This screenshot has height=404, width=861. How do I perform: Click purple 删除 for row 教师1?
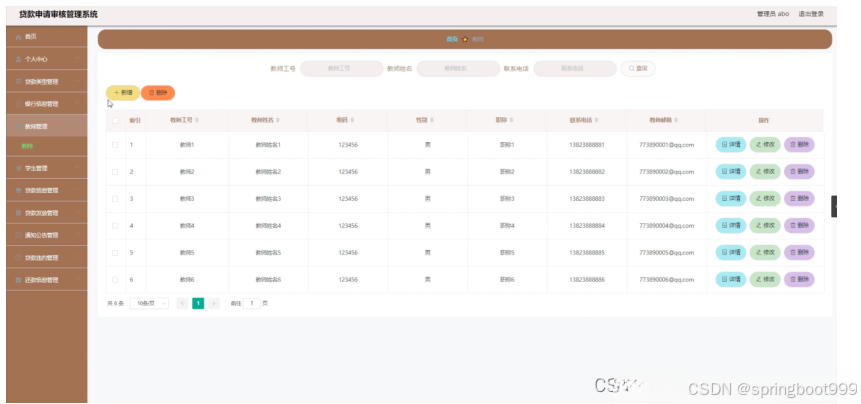tap(799, 145)
